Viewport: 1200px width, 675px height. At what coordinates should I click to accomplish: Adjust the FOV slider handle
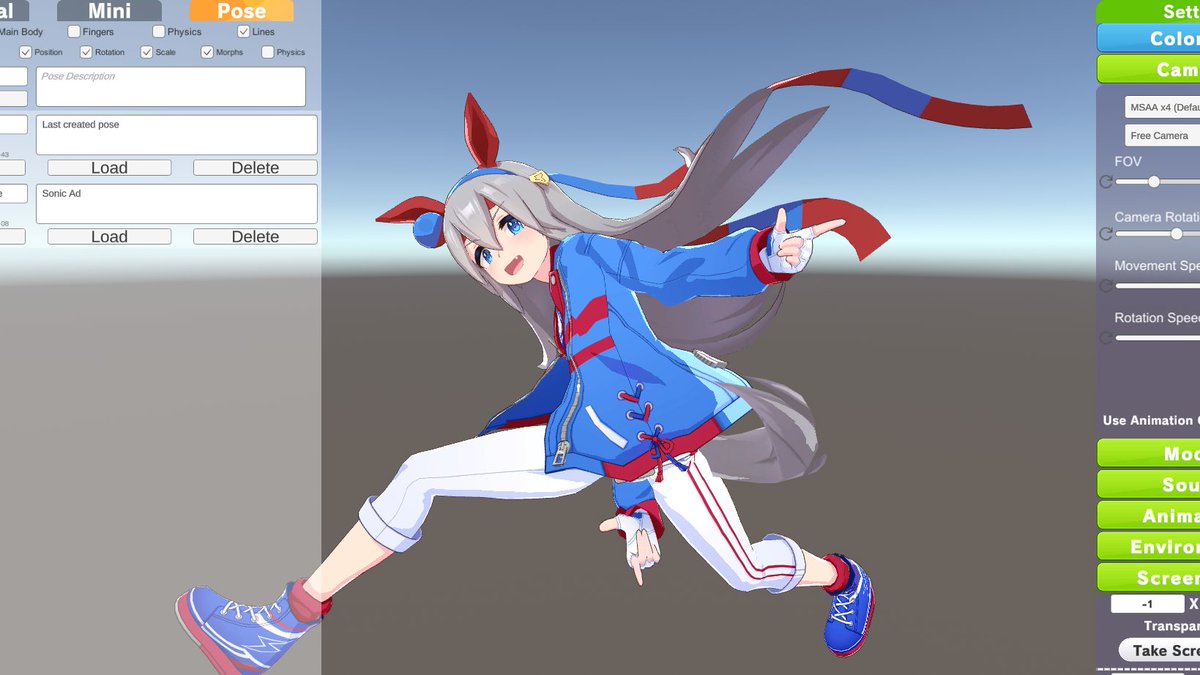1154,182
